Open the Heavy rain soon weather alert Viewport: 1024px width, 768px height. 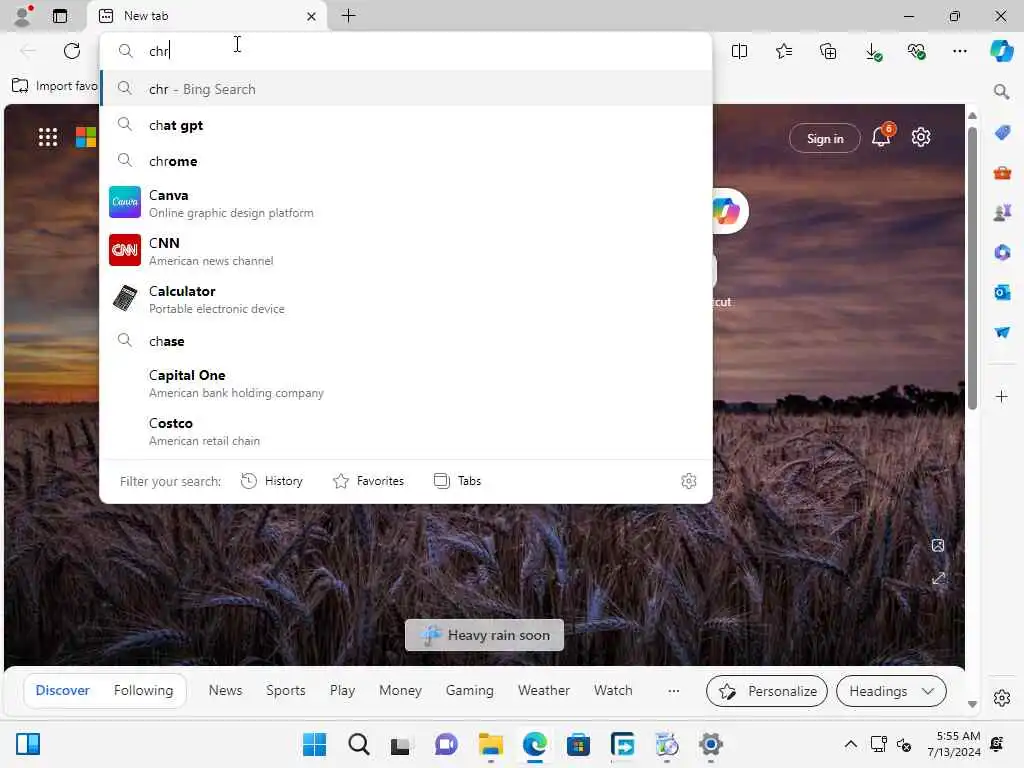(485, 635)
